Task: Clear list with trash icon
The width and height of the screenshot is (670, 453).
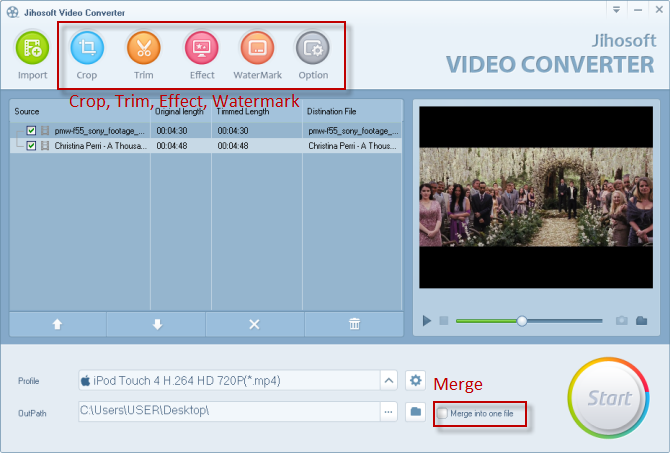Action: (x=353, y=324)
